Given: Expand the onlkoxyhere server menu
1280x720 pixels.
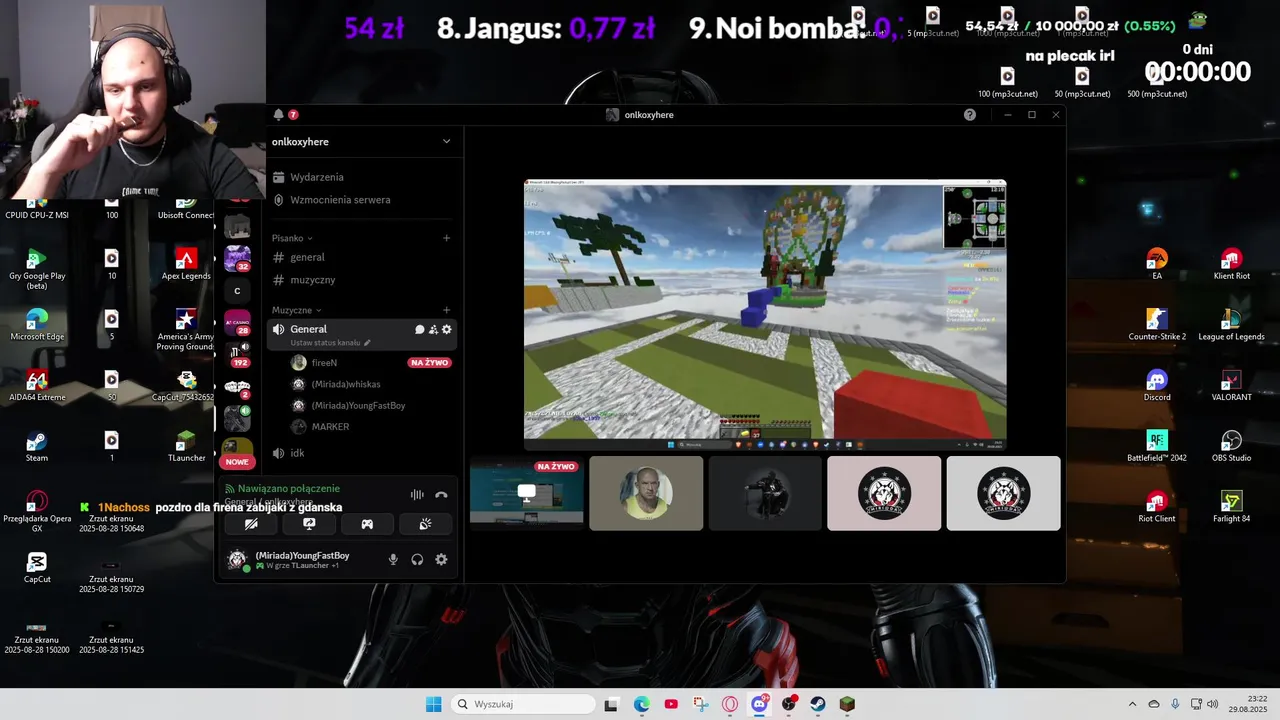Looking at the screenshot, I should [x=362, y=142].
